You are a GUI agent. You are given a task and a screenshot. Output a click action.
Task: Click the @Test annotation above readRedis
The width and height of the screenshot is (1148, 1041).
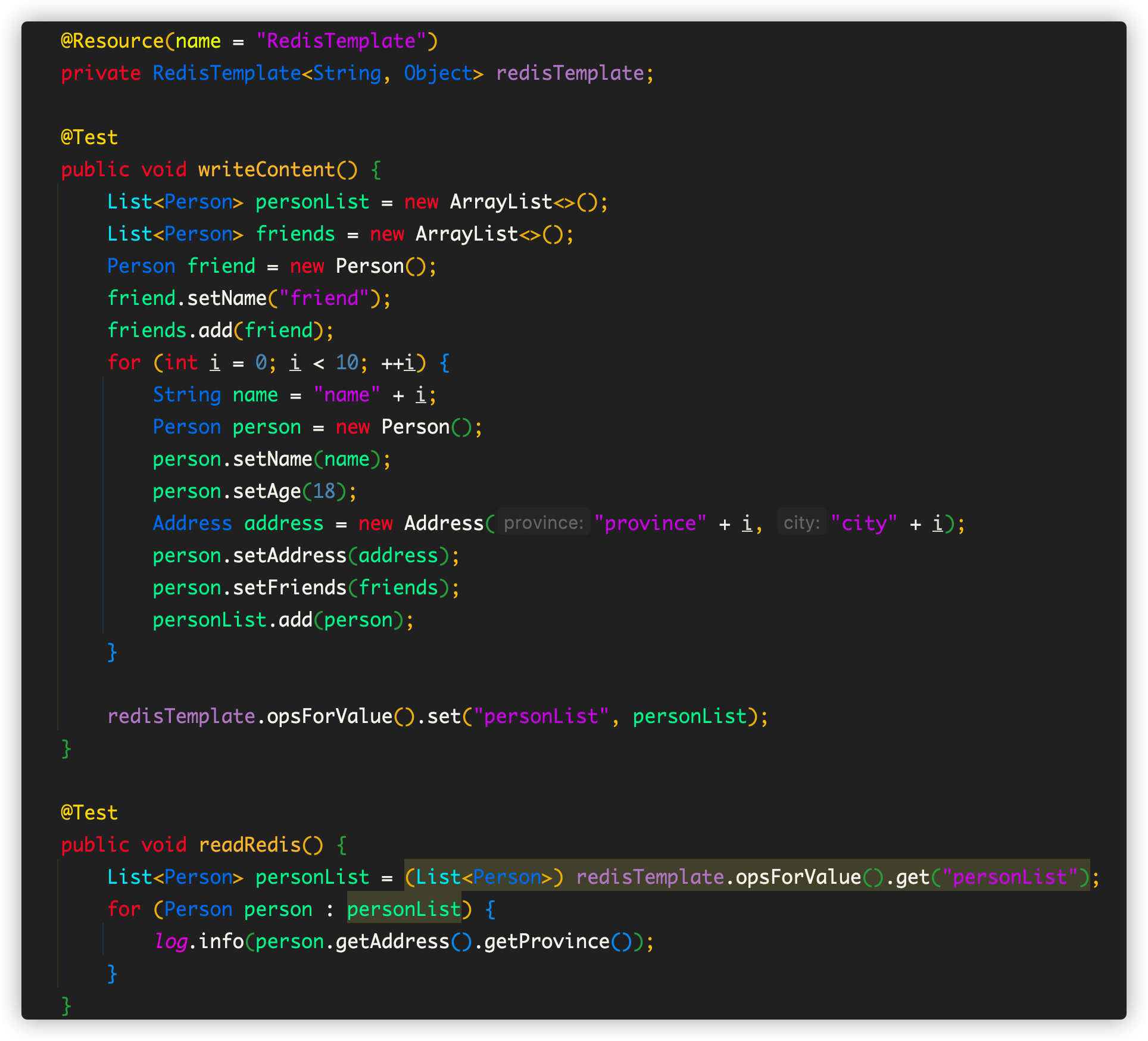click(88, 812)
